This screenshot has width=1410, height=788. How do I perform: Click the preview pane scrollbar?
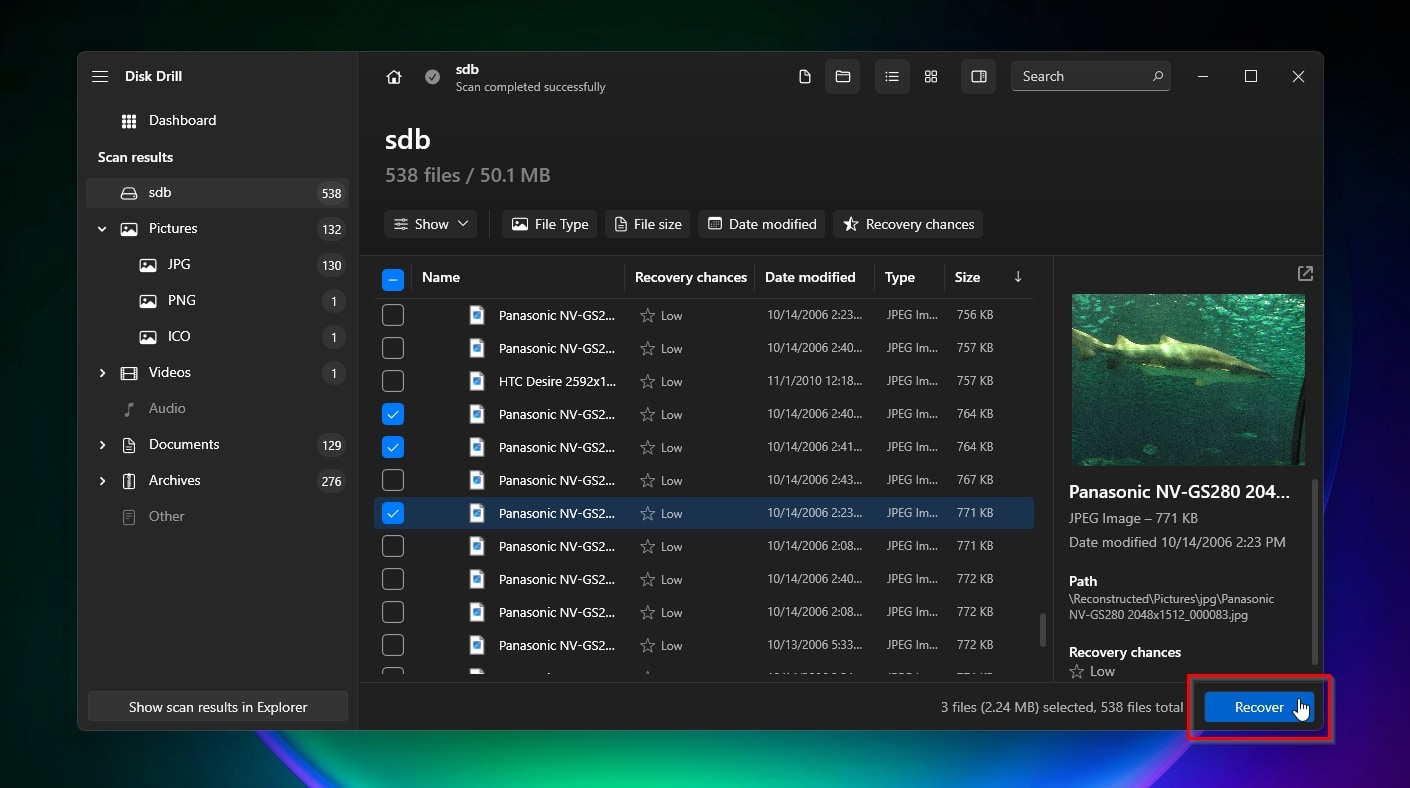click(x=1315, y=572)
